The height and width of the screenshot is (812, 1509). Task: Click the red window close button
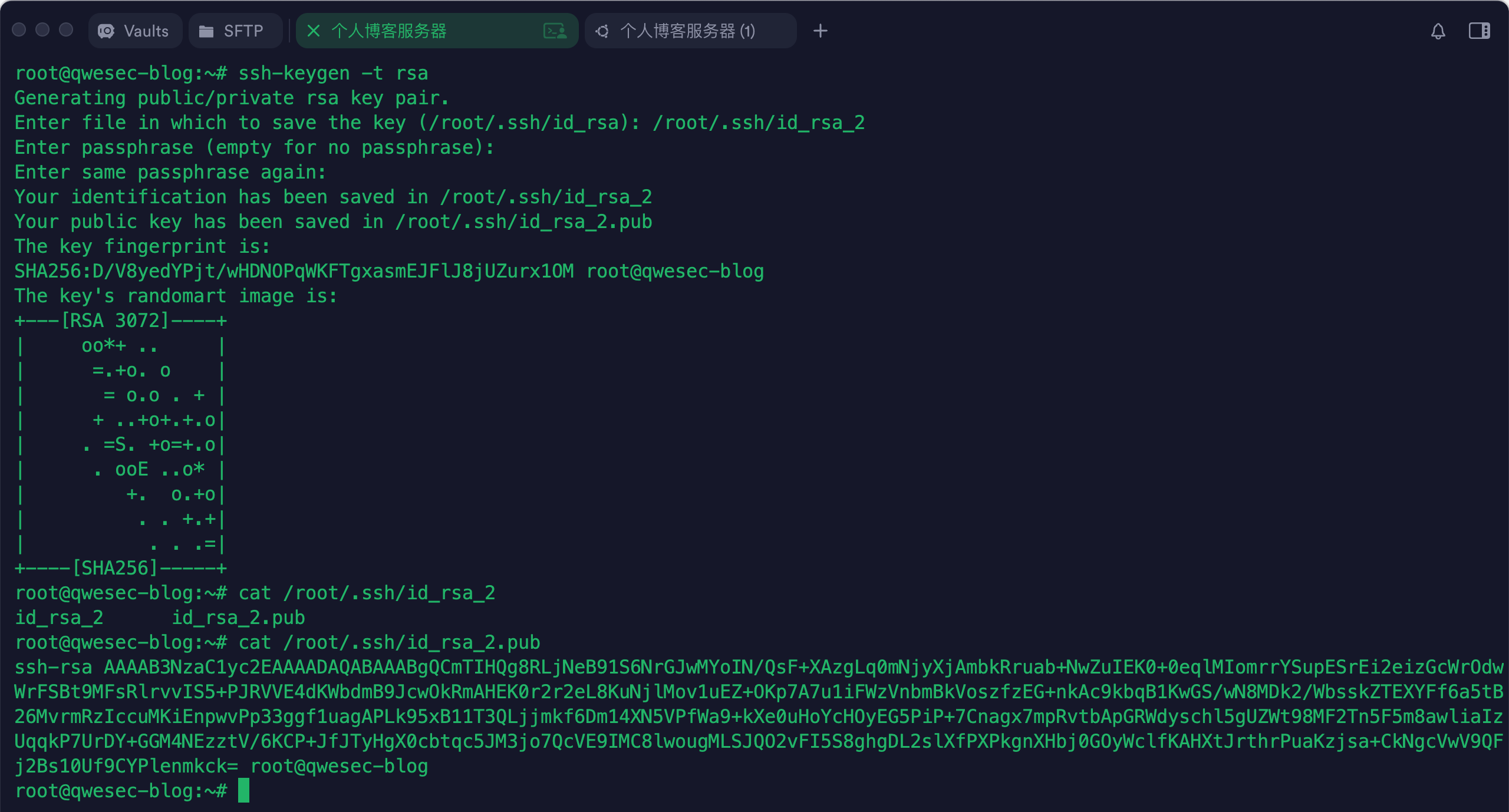point(19,29)
